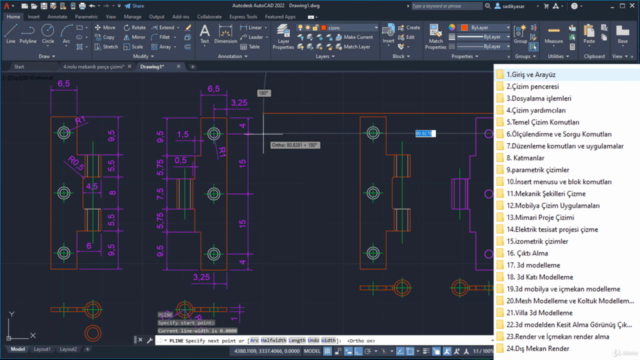Toggle cizim layer on/off lightbulb
The image size is (640, 360).
pyautogui.click(x=300, y=27)
